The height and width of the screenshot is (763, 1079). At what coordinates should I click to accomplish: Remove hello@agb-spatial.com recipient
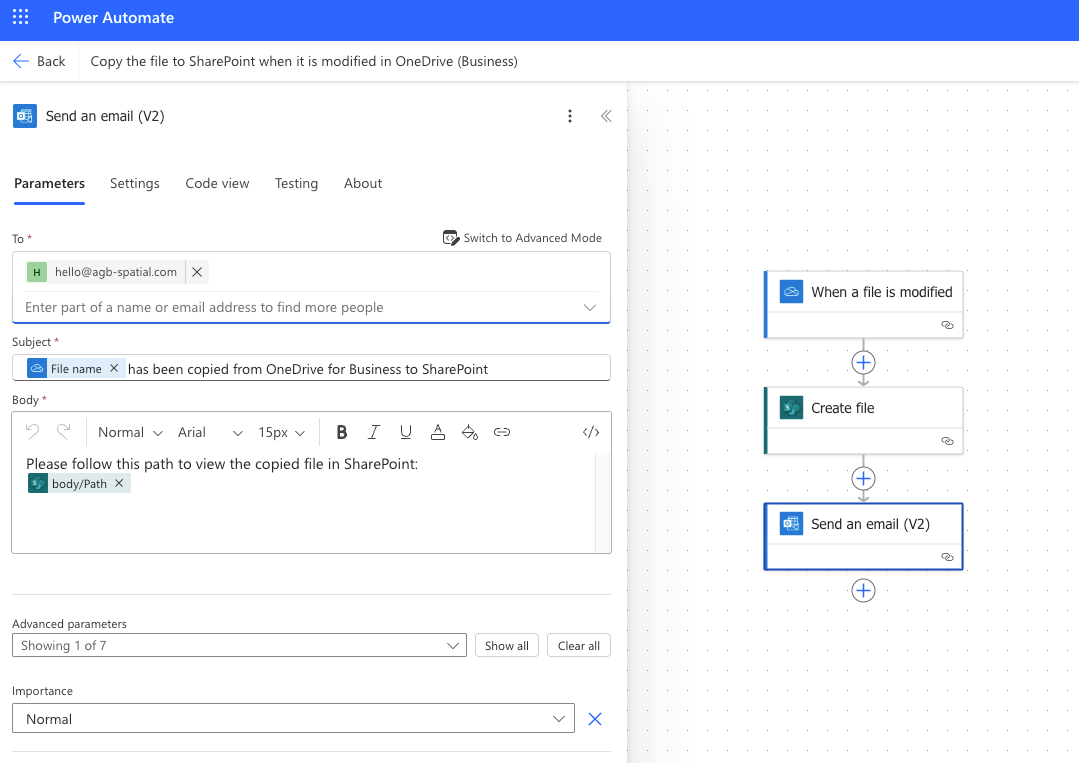[x=197, y=272]
